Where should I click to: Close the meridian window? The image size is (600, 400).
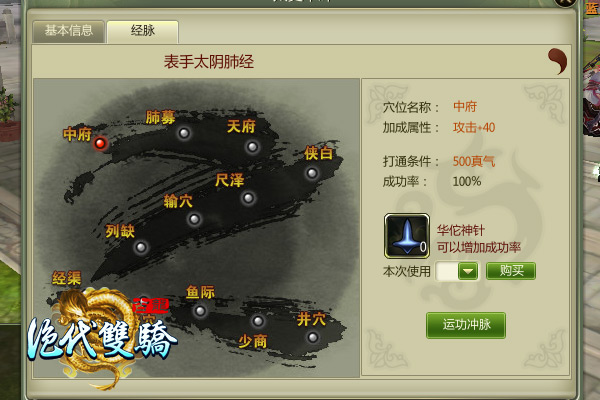tap(566, 3)
